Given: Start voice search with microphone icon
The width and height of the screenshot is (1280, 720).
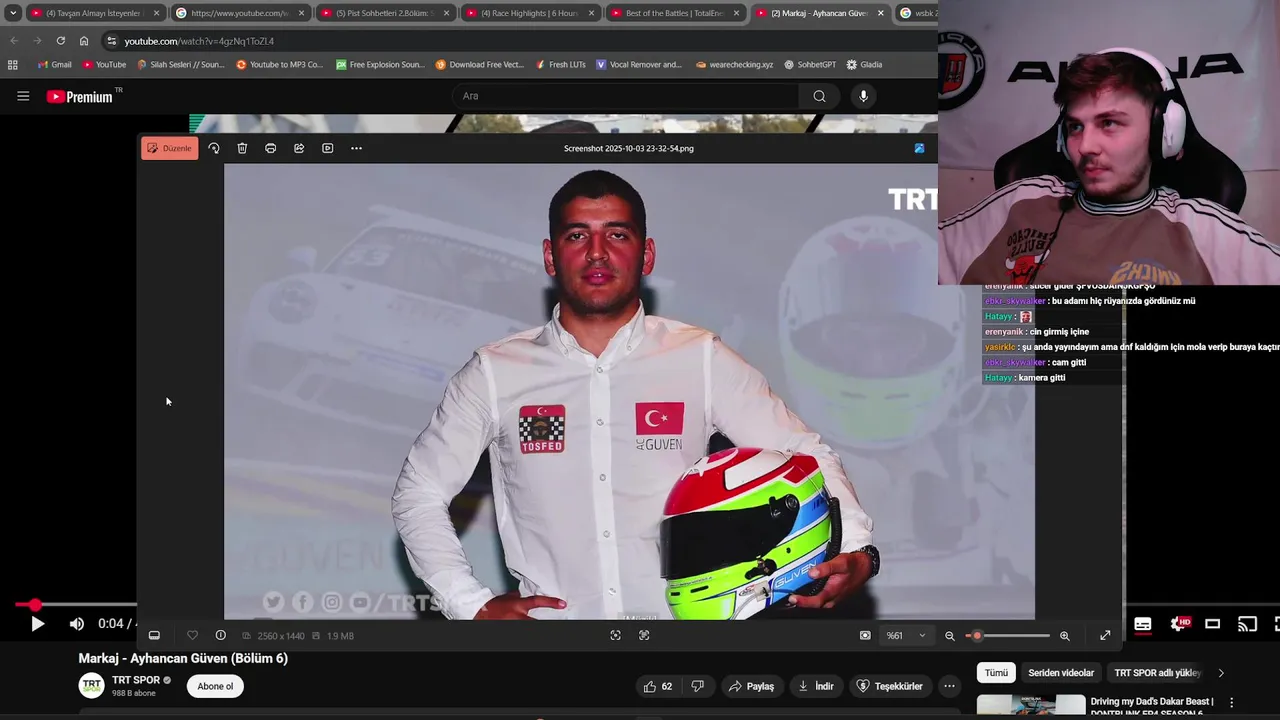Looking at the screenshot, I should (864, 96).
